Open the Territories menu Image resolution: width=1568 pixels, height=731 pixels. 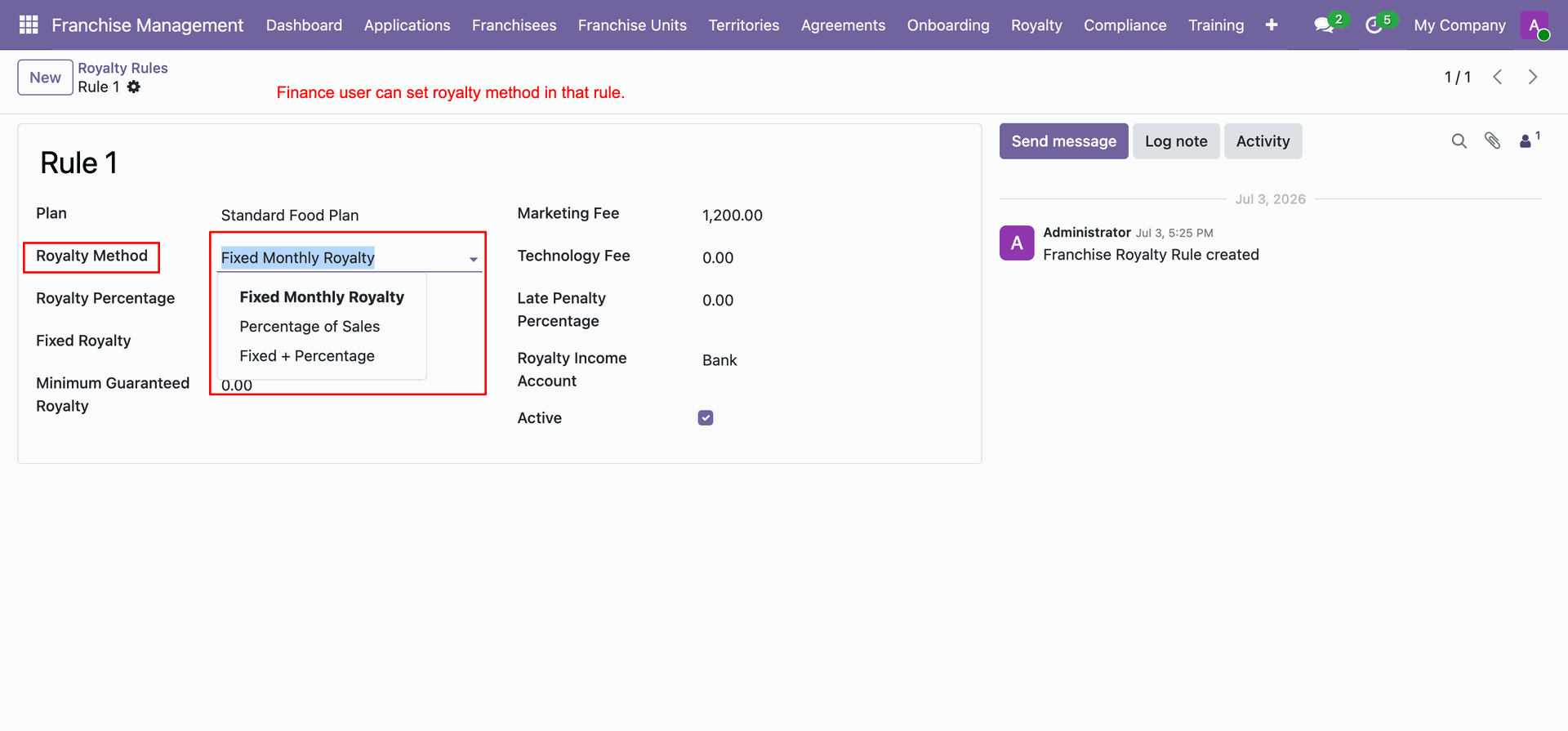tap(744, 25)
